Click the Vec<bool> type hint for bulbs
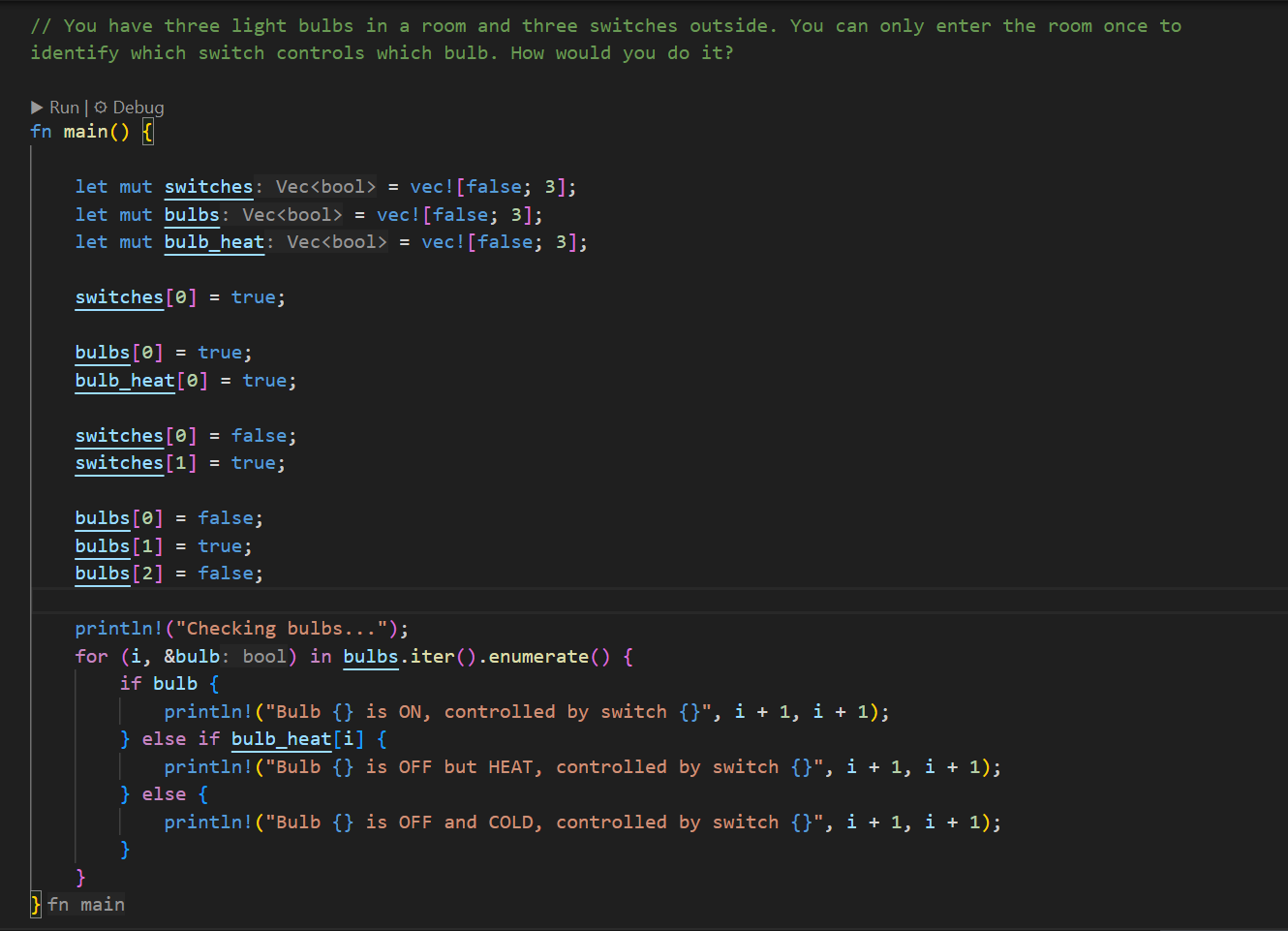 click(291, 215)
